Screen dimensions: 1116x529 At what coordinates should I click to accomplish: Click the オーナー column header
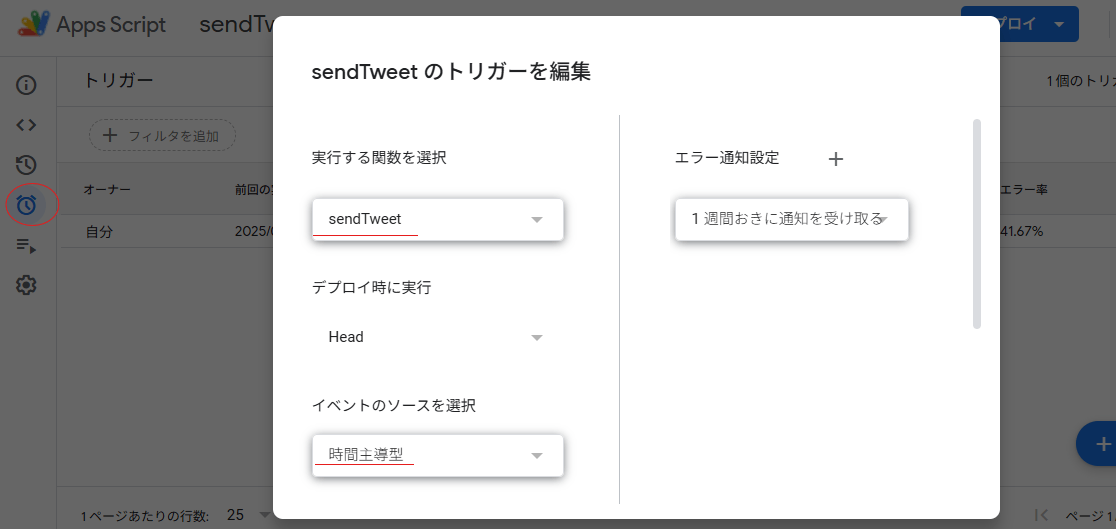(x=107, y=189)
